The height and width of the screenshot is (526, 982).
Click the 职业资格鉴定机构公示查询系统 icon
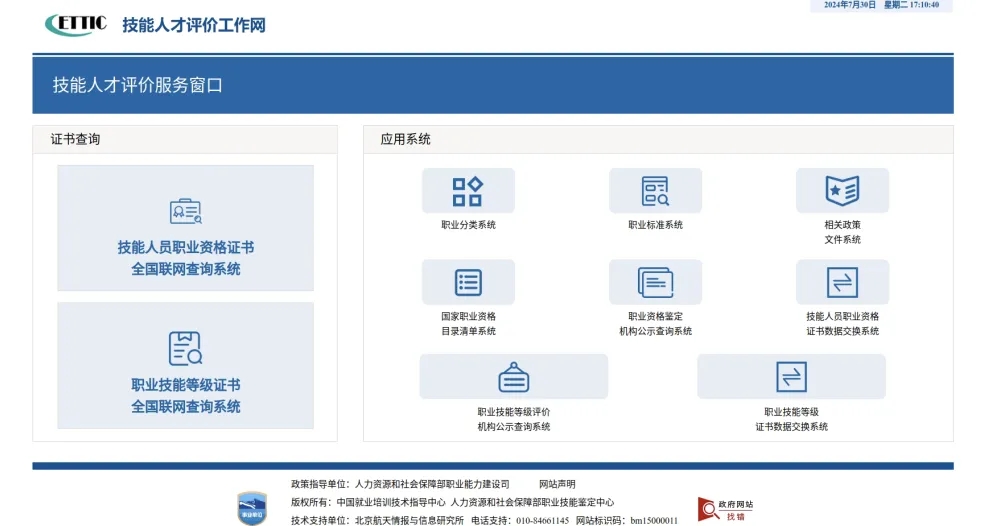pos(655,282)
